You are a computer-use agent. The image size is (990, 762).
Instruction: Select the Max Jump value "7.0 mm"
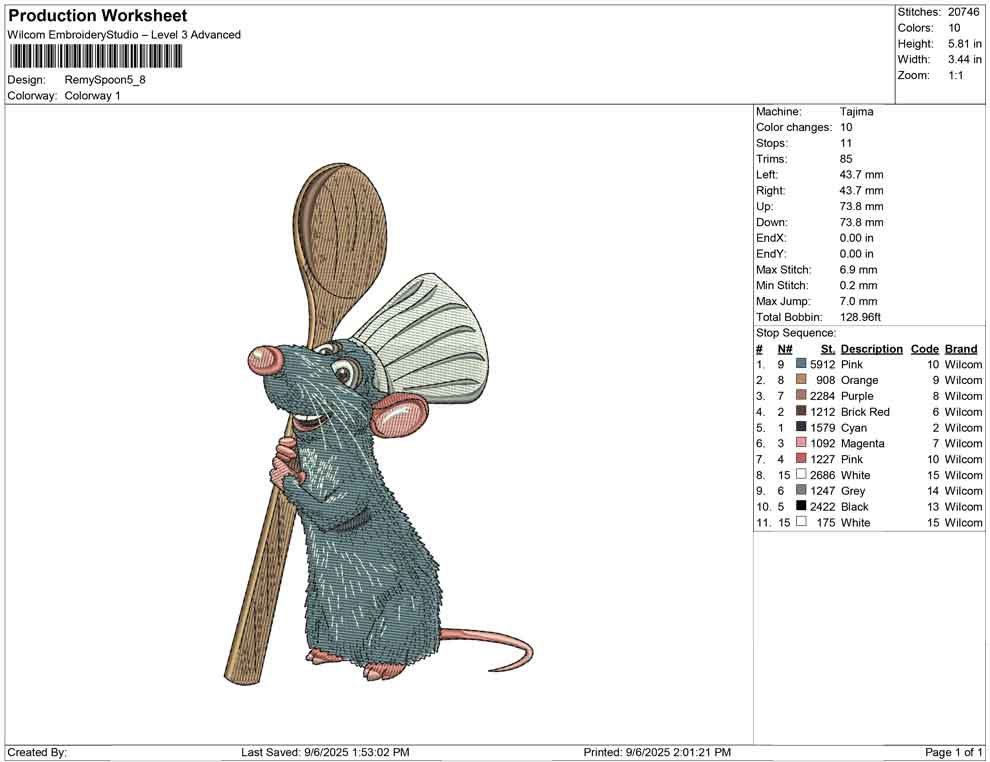point(859,301)
